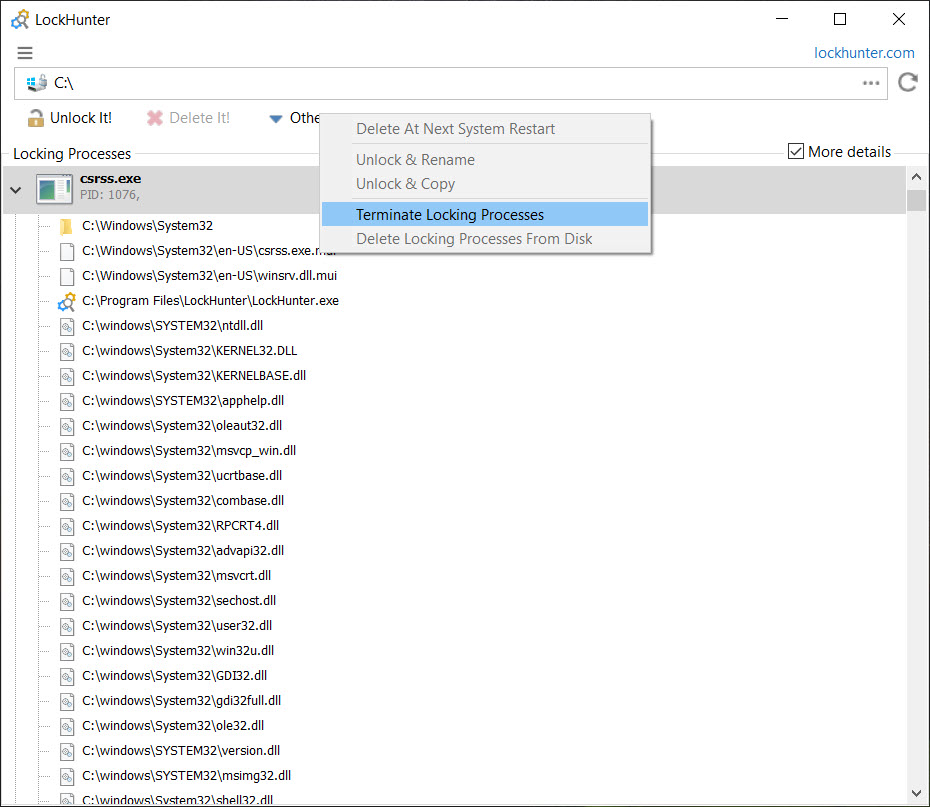
Task: Select C:\windows\SYSTEM32\version.dll row
Action: point(181,751)
